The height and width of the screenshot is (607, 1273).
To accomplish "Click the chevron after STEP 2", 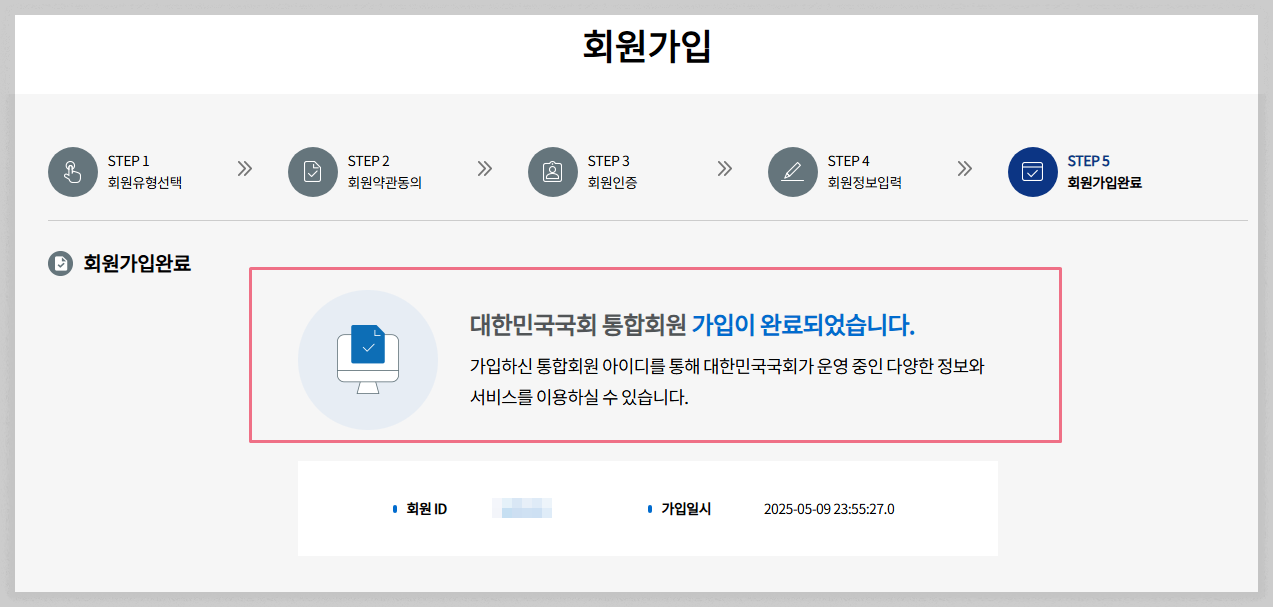I will pos(485,169).
